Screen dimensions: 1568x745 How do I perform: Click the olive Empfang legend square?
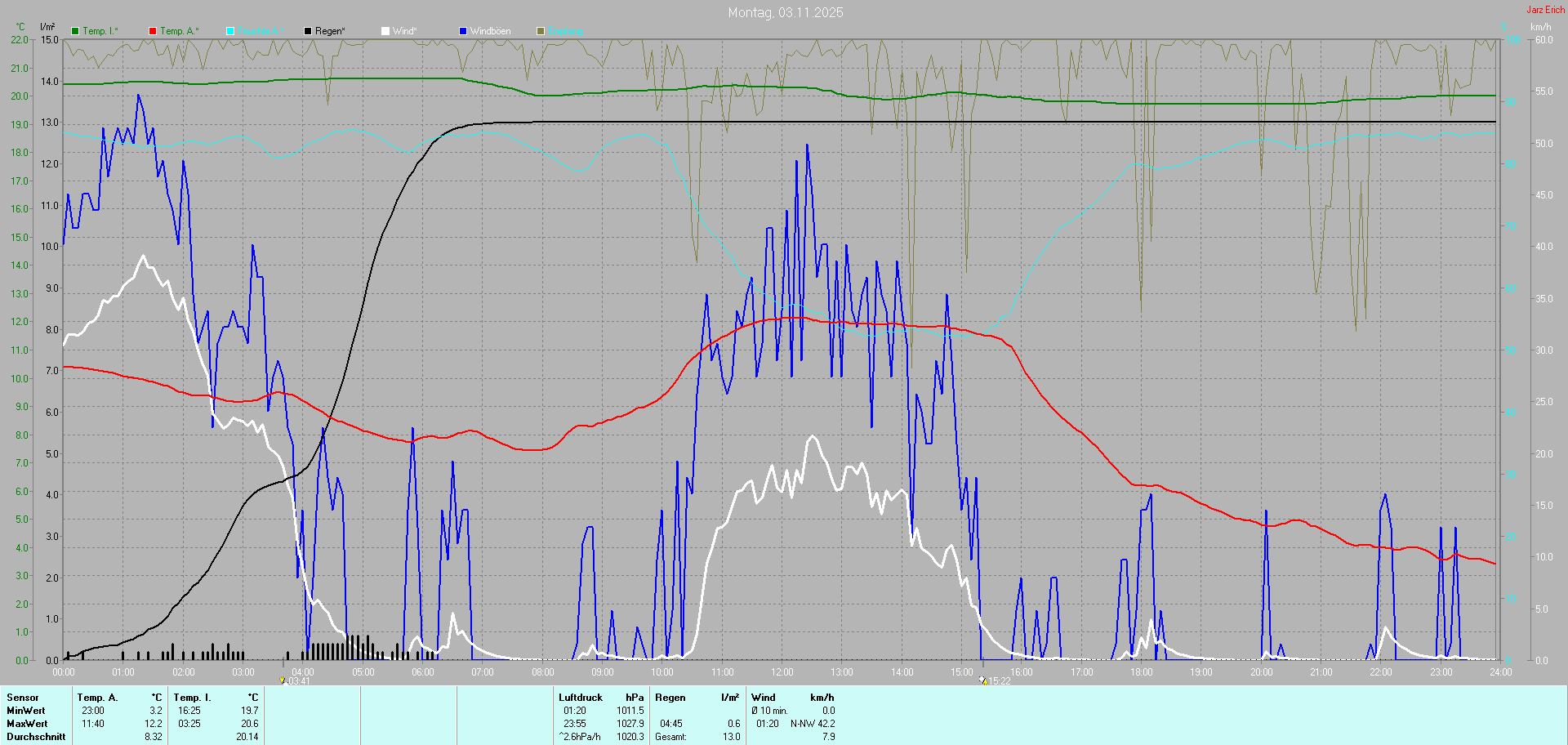(541, 31)
